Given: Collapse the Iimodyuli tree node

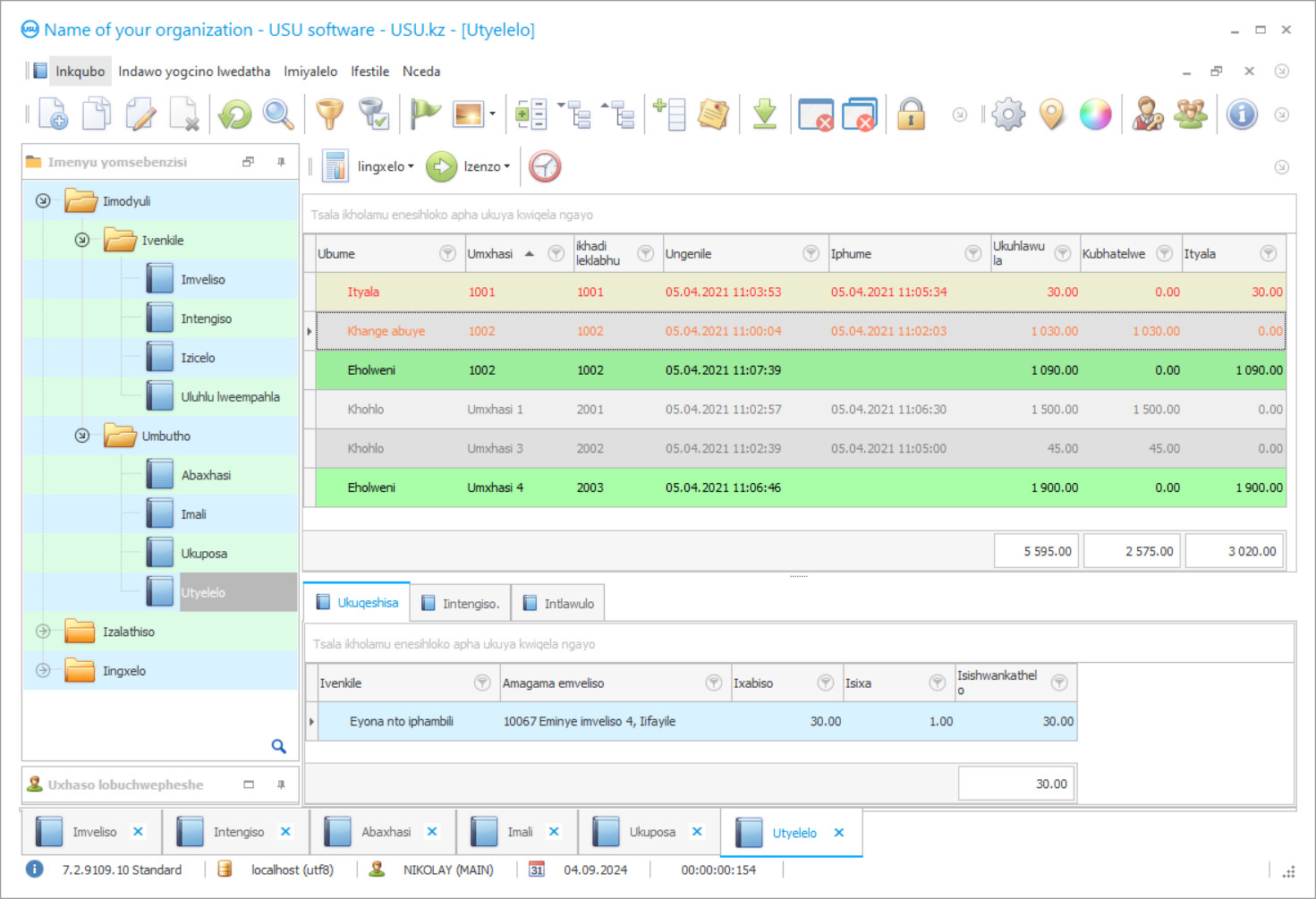Looking at the screenshot, I should coord(43,201).
